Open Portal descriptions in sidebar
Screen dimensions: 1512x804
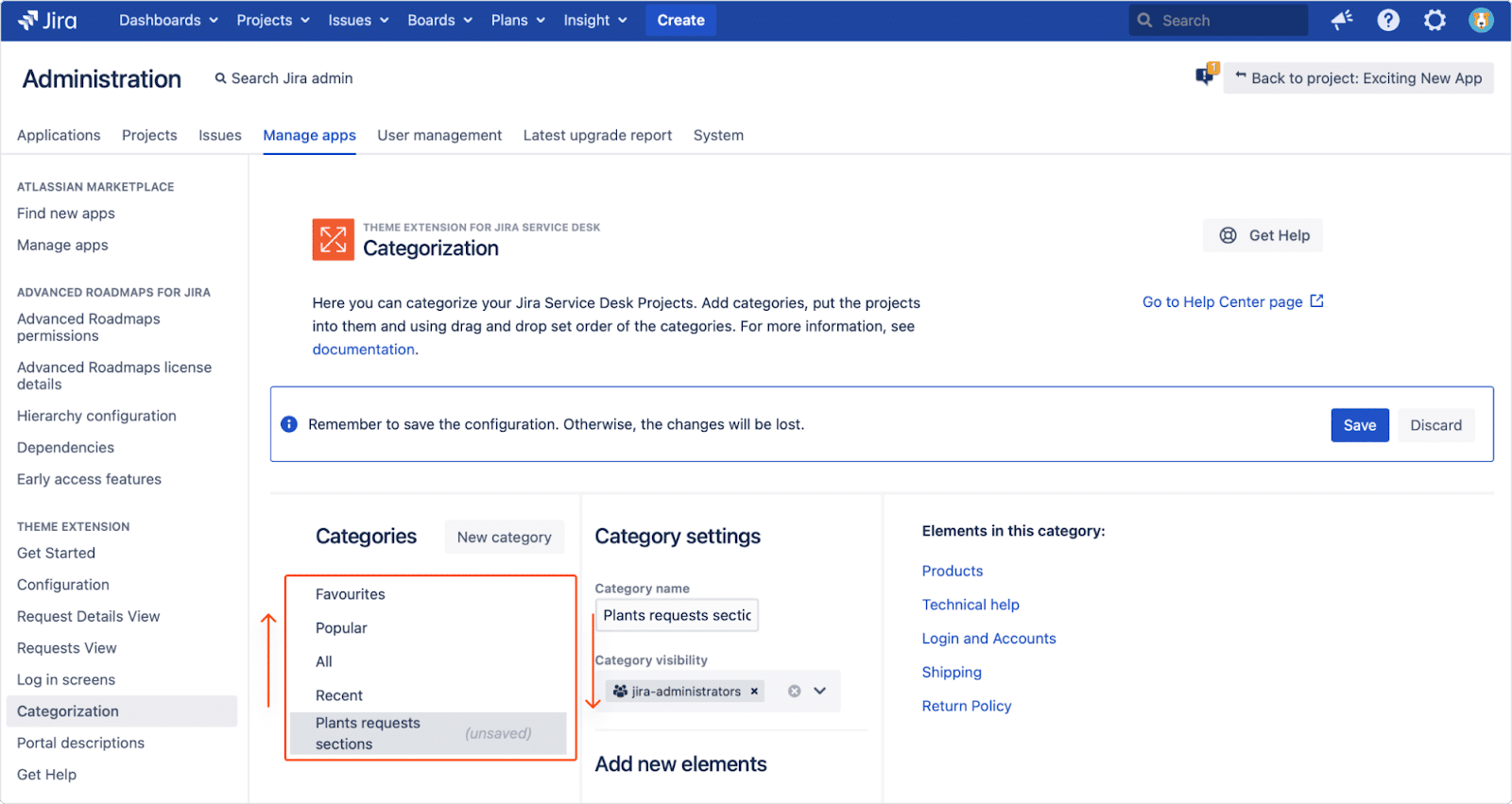[x=80, y=743]
